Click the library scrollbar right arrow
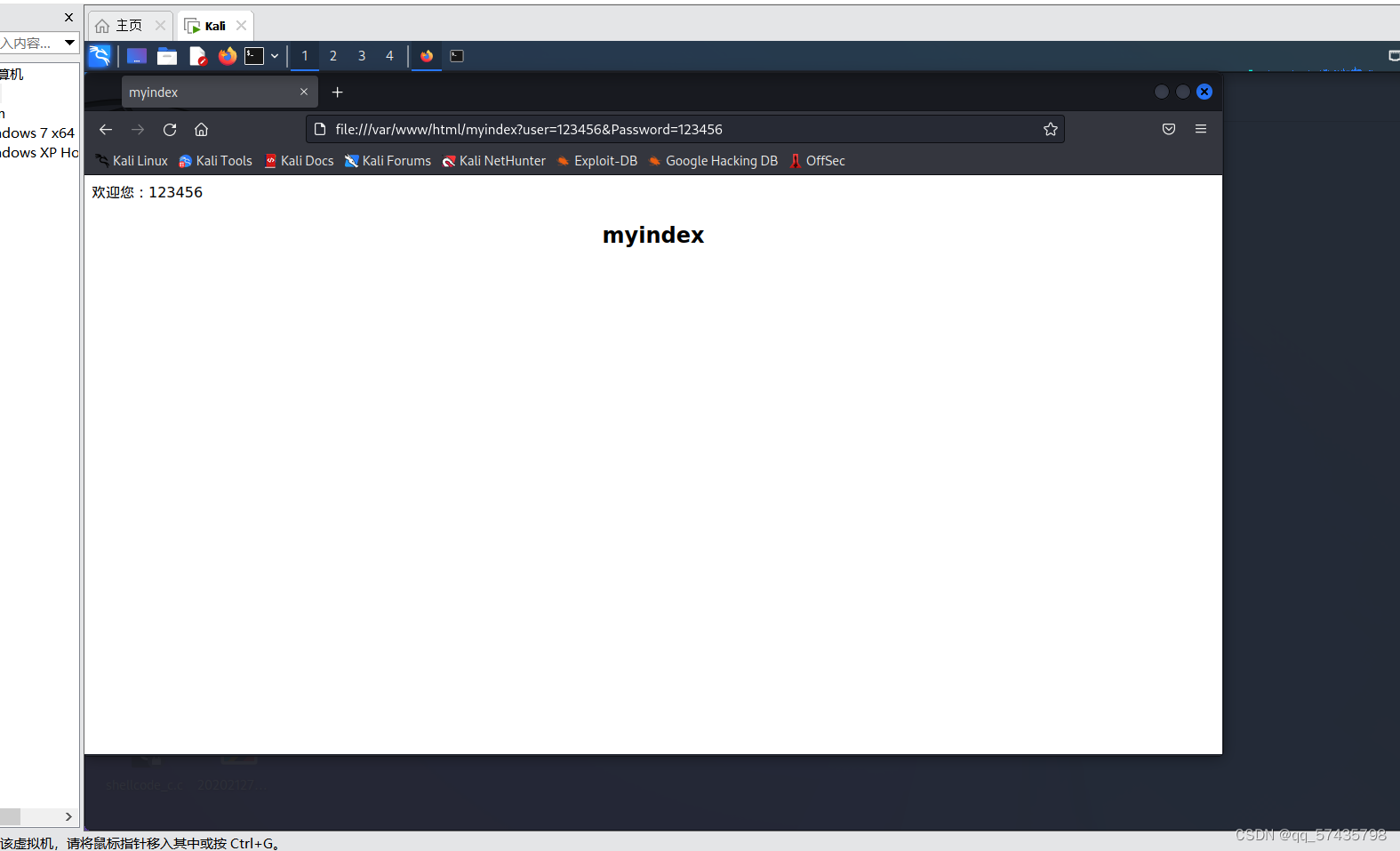The image size is (1400, 851). point(68,817)
